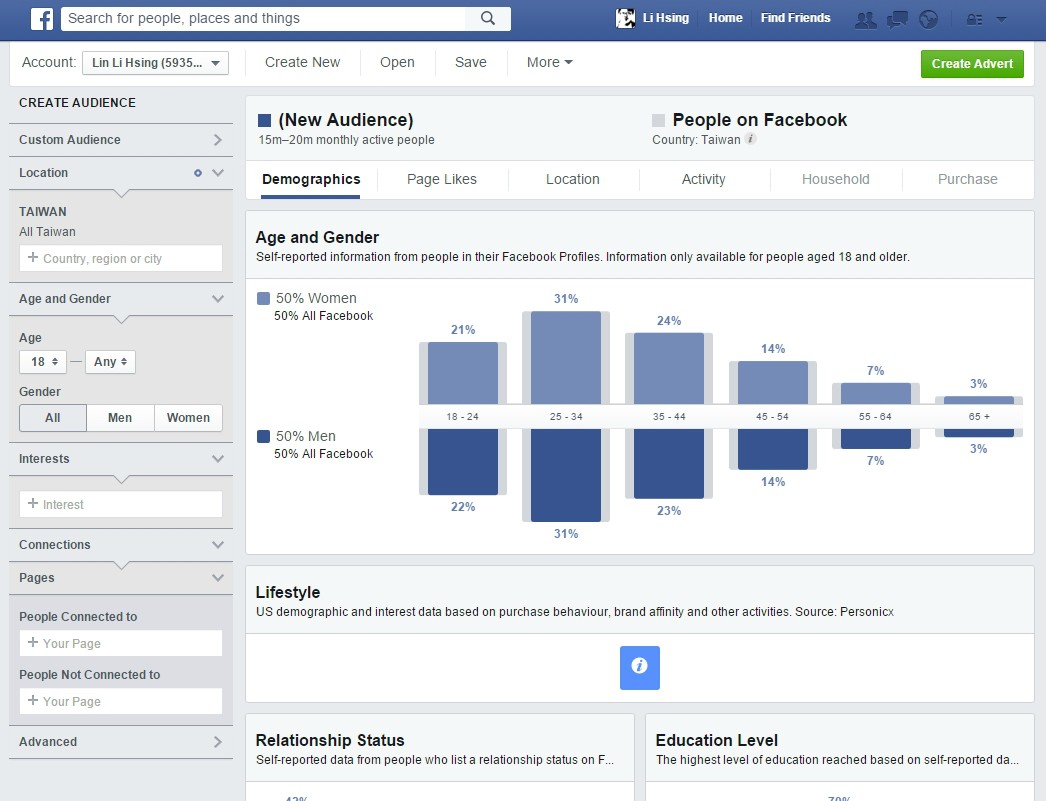
Task: Click the plus icon in Country, region field
Action: pos(33,257)
